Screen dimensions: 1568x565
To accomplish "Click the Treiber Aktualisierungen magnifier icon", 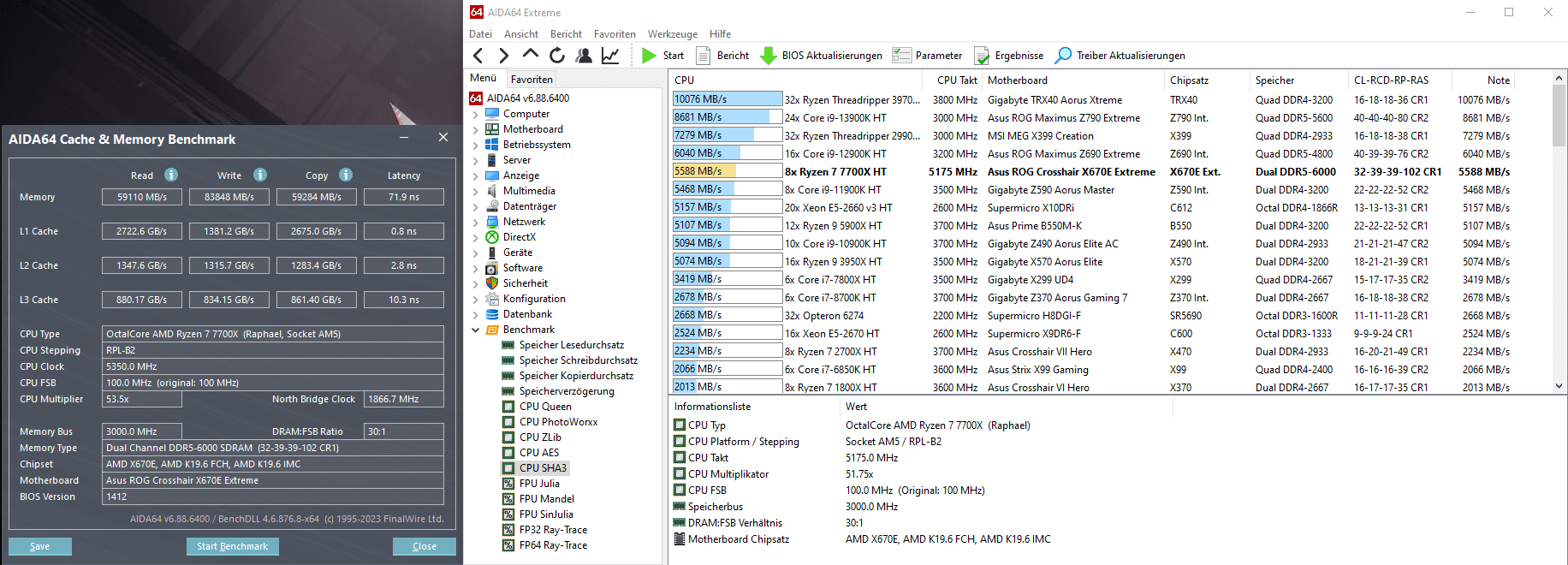I will pos(1063,56).
